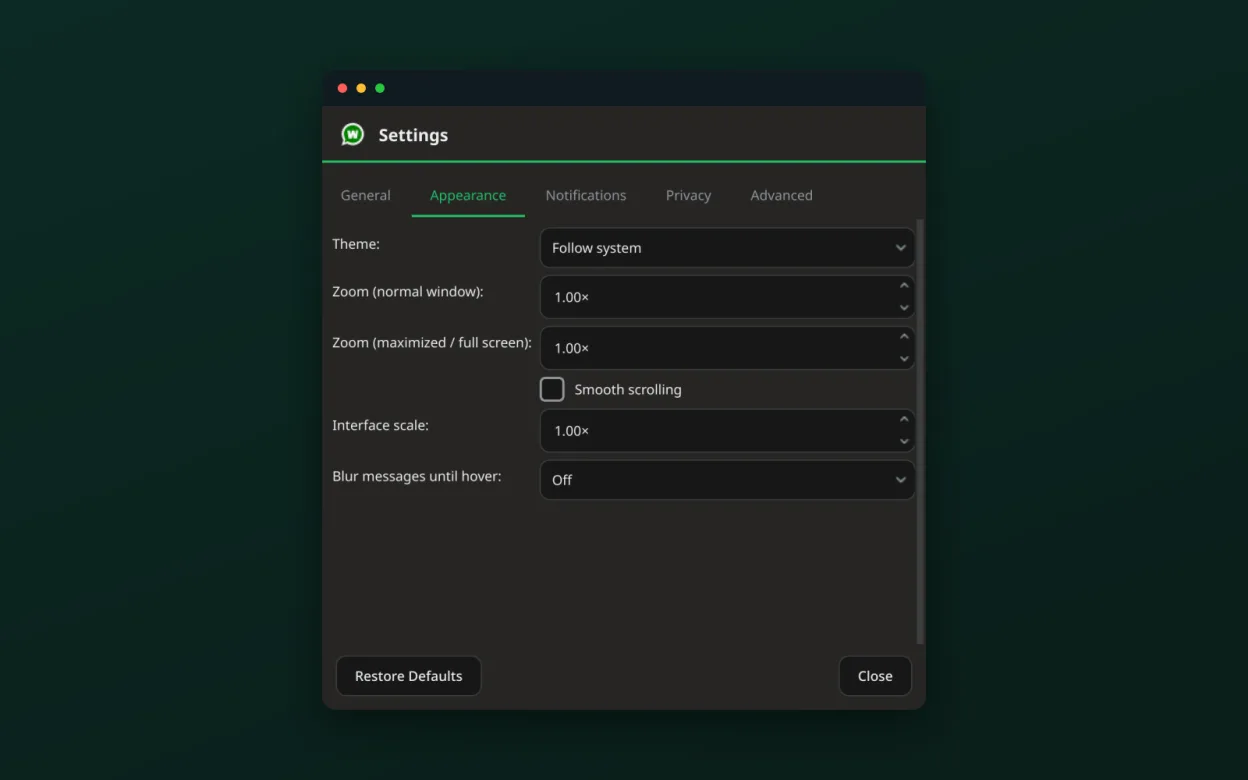Increase Zoom (maximized / full screen) value
This screenshot has height=780, width=1248.
(904, 337)
